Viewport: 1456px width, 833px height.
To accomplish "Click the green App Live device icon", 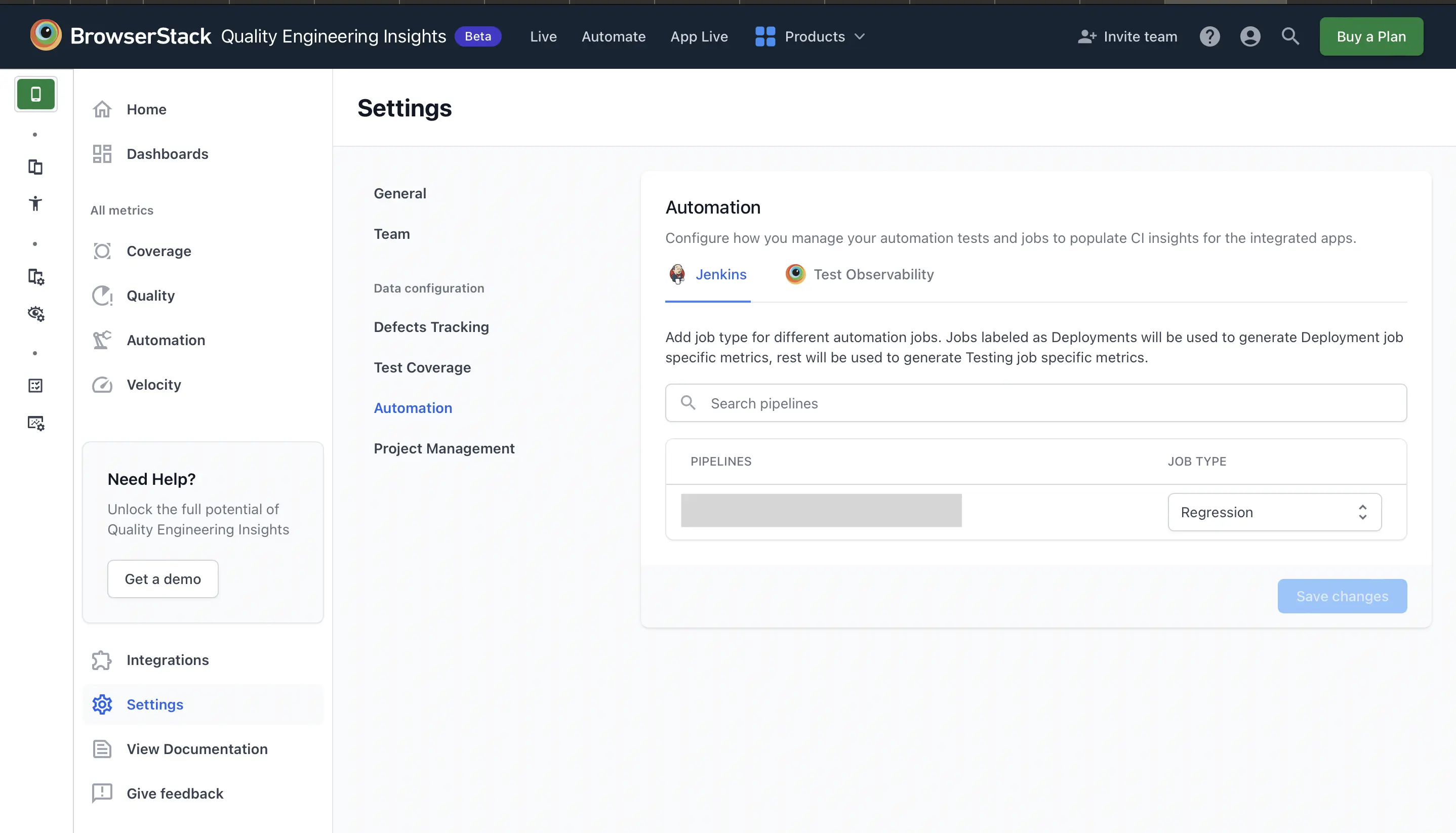I will [x=35, y=94].
